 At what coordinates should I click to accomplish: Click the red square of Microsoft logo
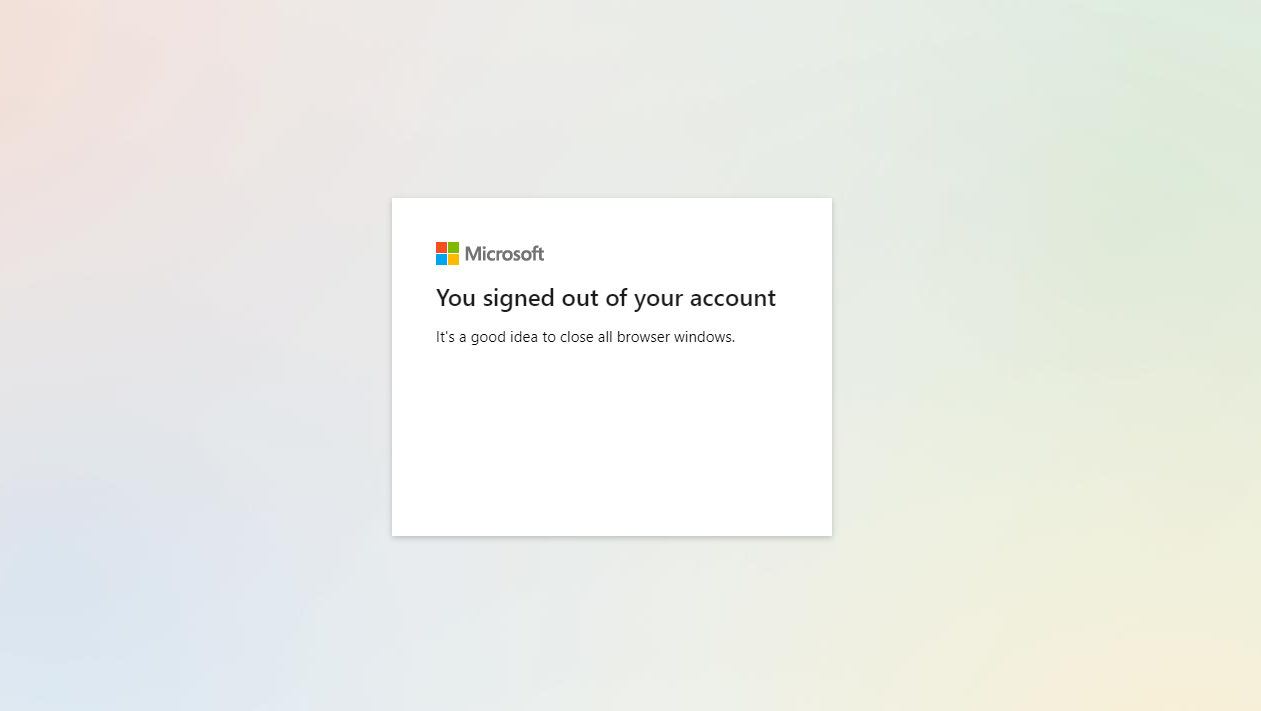tap(441, 247)
